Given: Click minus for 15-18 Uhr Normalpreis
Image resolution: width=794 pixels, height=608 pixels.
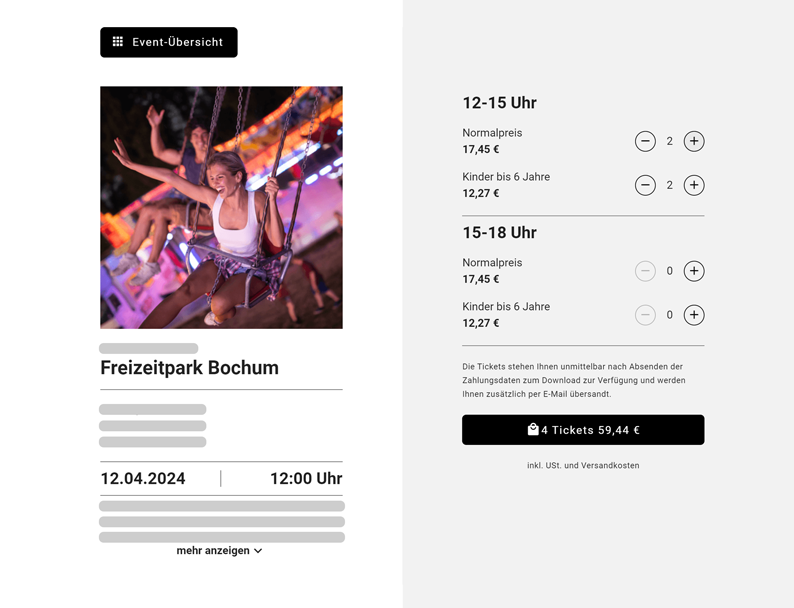Looking at the screenshot, I should point(645,271).
